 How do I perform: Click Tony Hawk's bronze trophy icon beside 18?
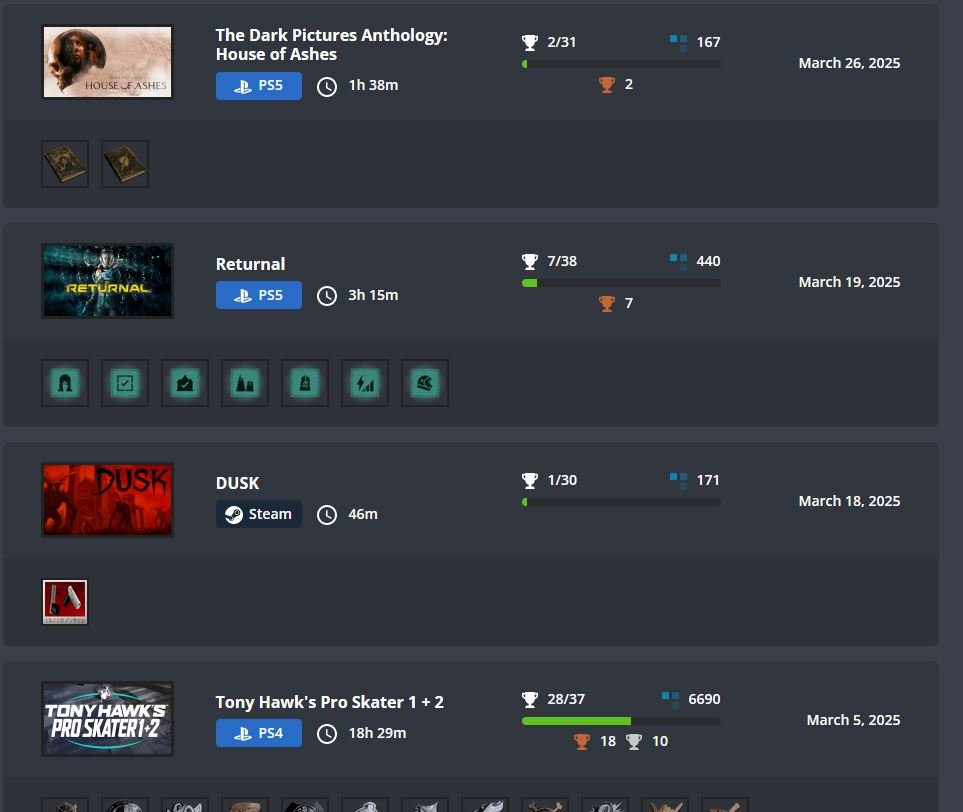[x=582, y=741]
